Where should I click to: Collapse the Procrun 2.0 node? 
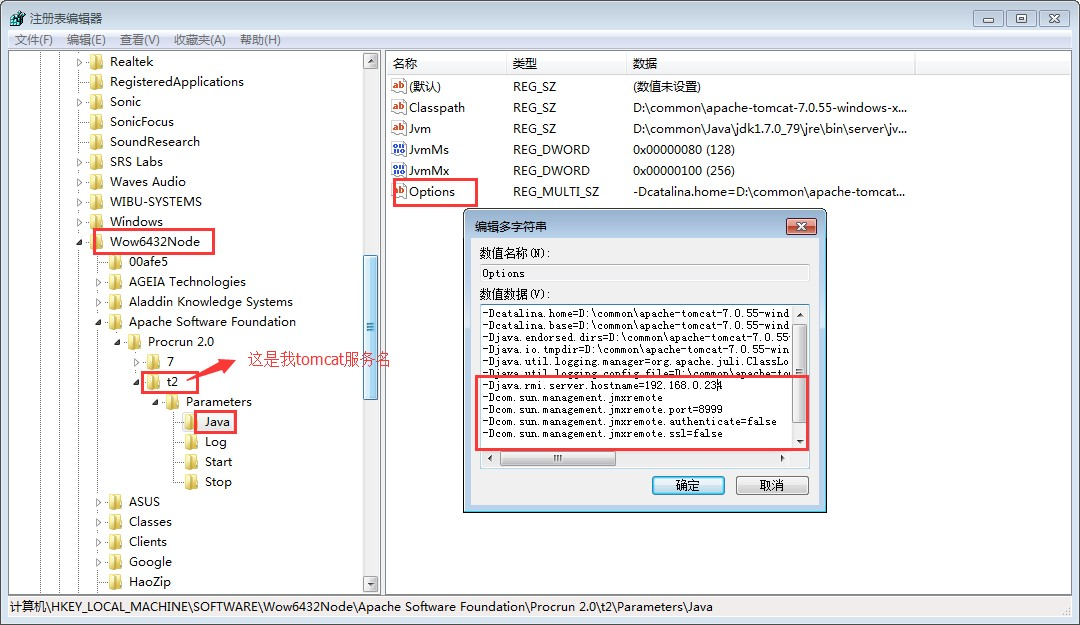117,342
